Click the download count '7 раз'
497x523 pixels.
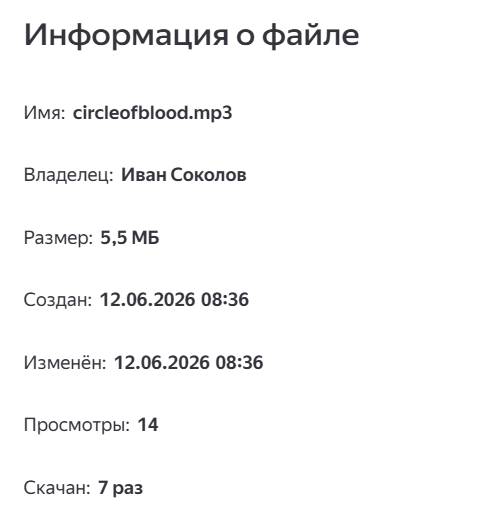[x=120, y=488]
